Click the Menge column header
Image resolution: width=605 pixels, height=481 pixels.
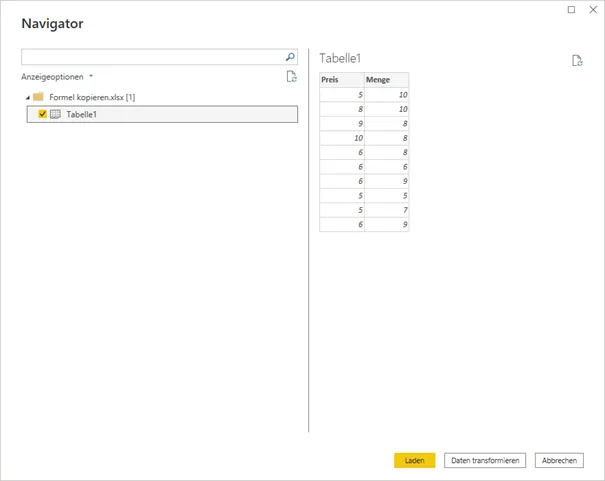pyautogui.click(x=386, y=80)
